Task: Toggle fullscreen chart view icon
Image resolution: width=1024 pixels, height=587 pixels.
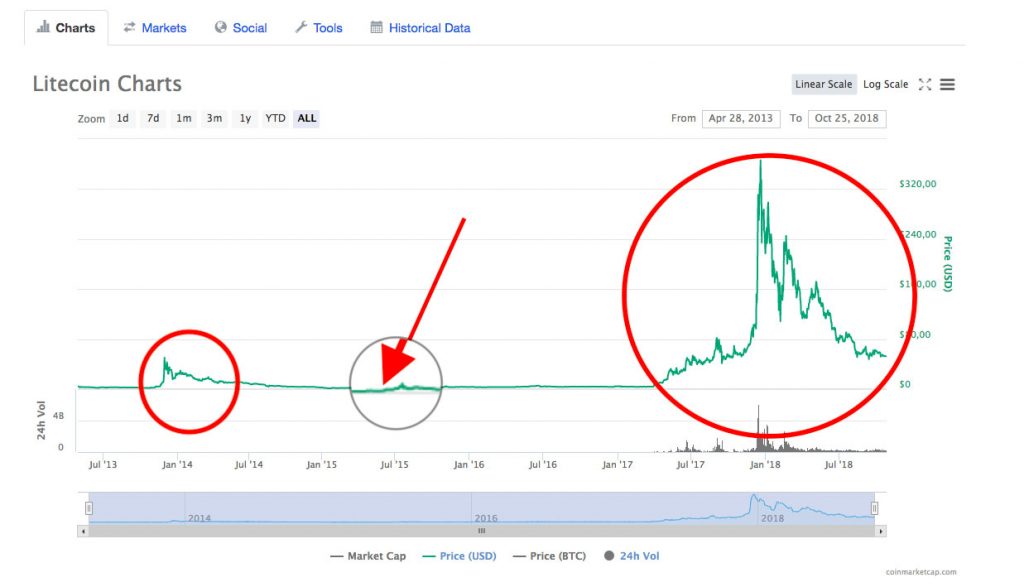Action: click(x=925, y=84)
